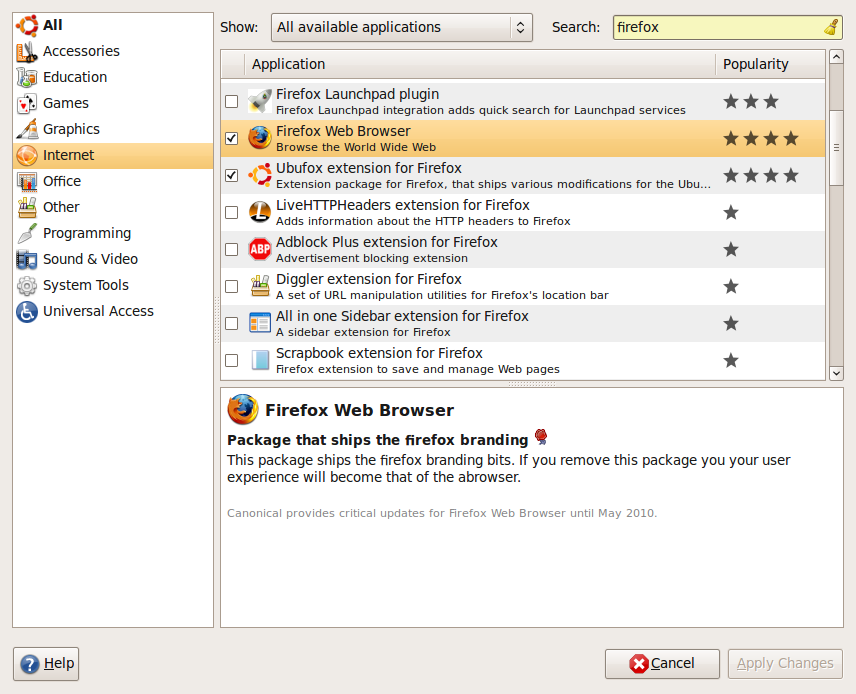Click the Scrapbook extension for Firefox title

click(x=379, y=353)
